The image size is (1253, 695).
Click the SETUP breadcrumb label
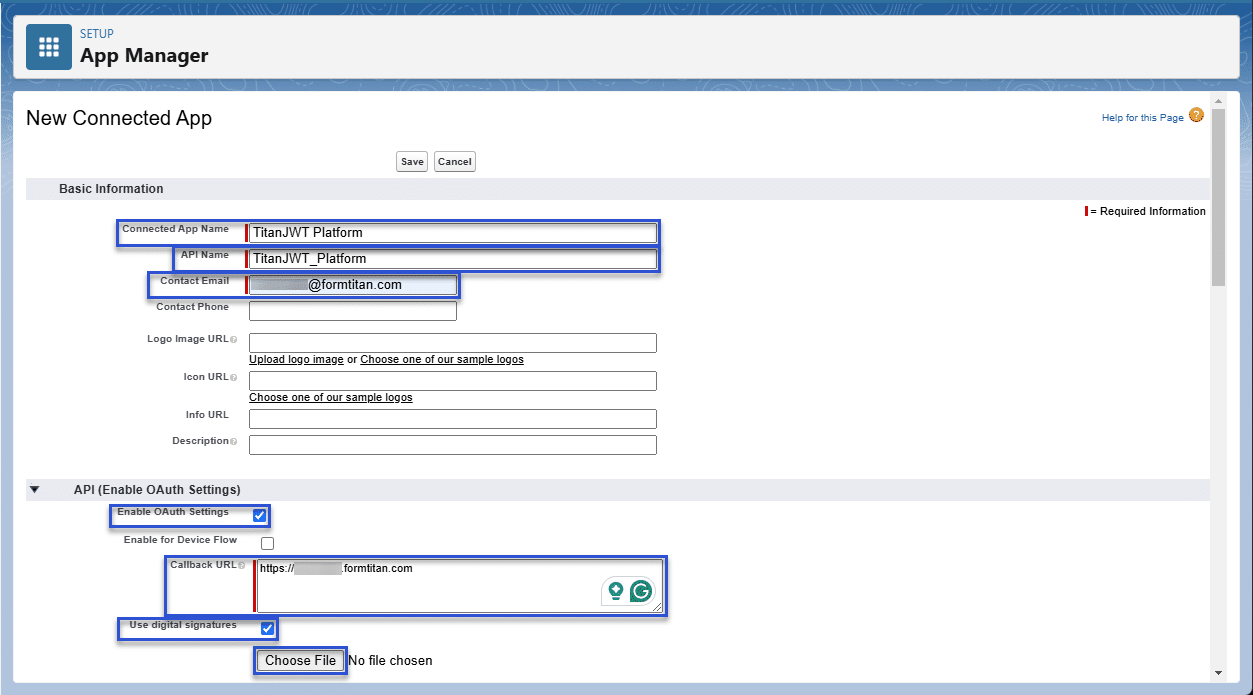(x=97, y=33)
